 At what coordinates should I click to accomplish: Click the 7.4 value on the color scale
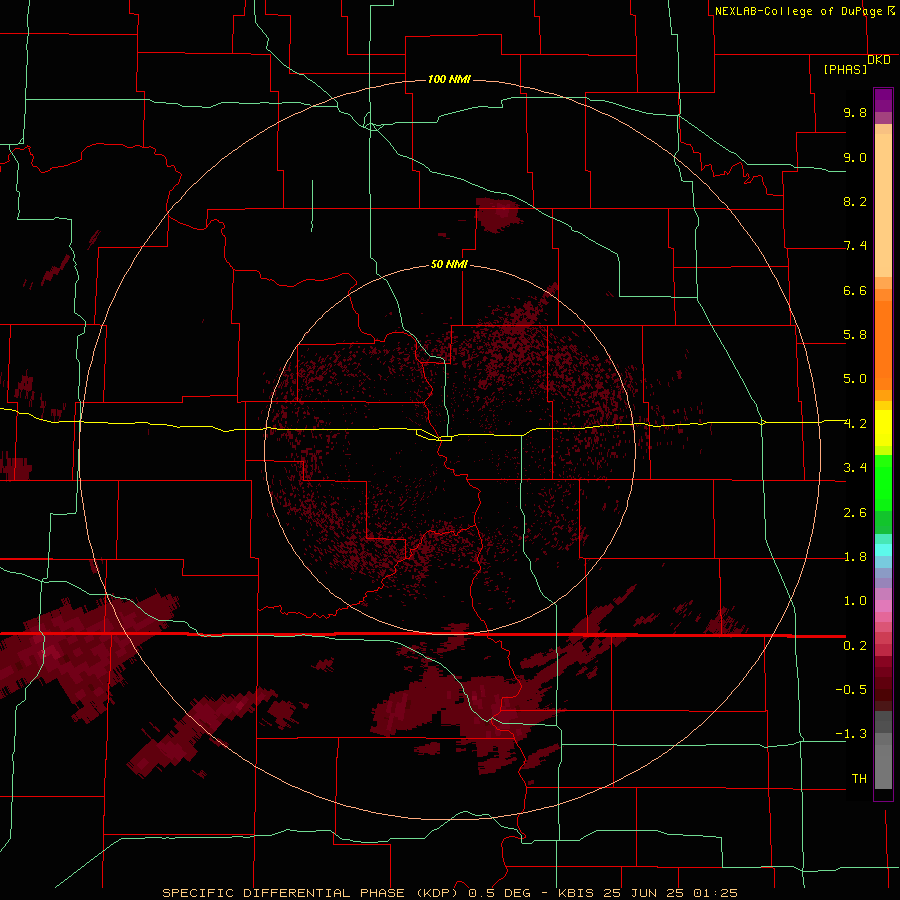(855, 246)
